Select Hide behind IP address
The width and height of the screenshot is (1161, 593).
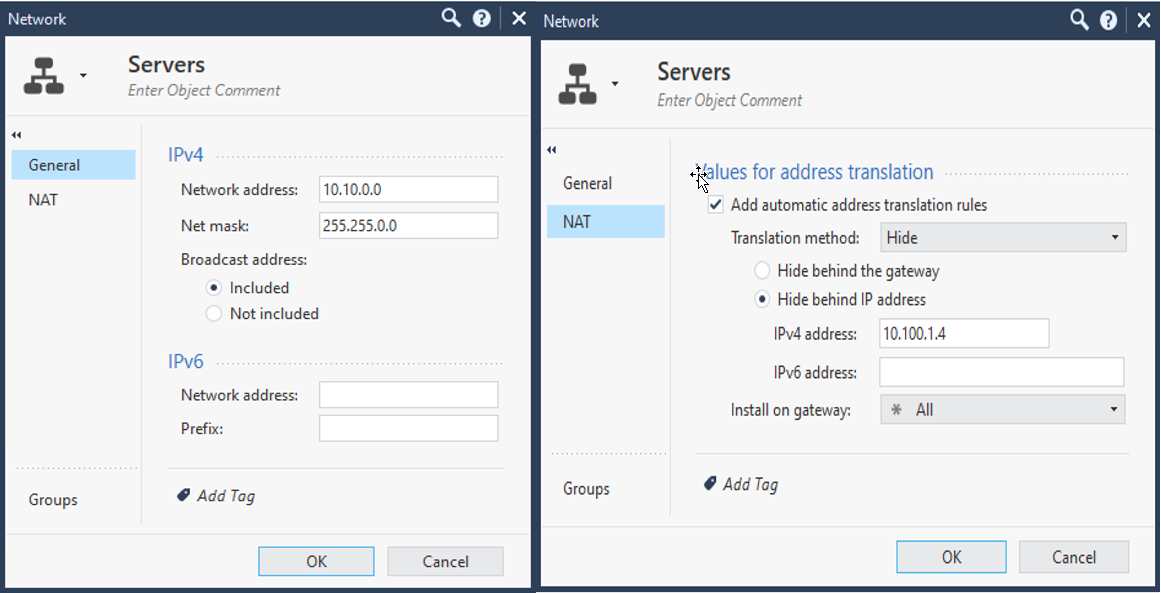tap(761, 300)
